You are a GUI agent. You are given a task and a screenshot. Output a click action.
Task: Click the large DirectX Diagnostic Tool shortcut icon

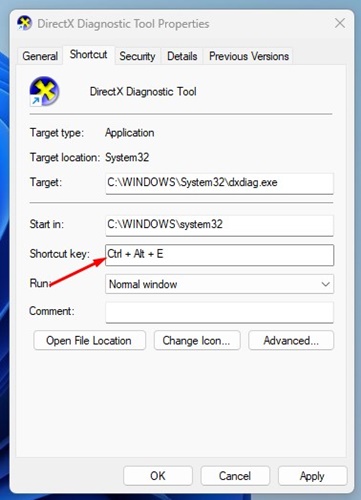click(x=44, y=91)
